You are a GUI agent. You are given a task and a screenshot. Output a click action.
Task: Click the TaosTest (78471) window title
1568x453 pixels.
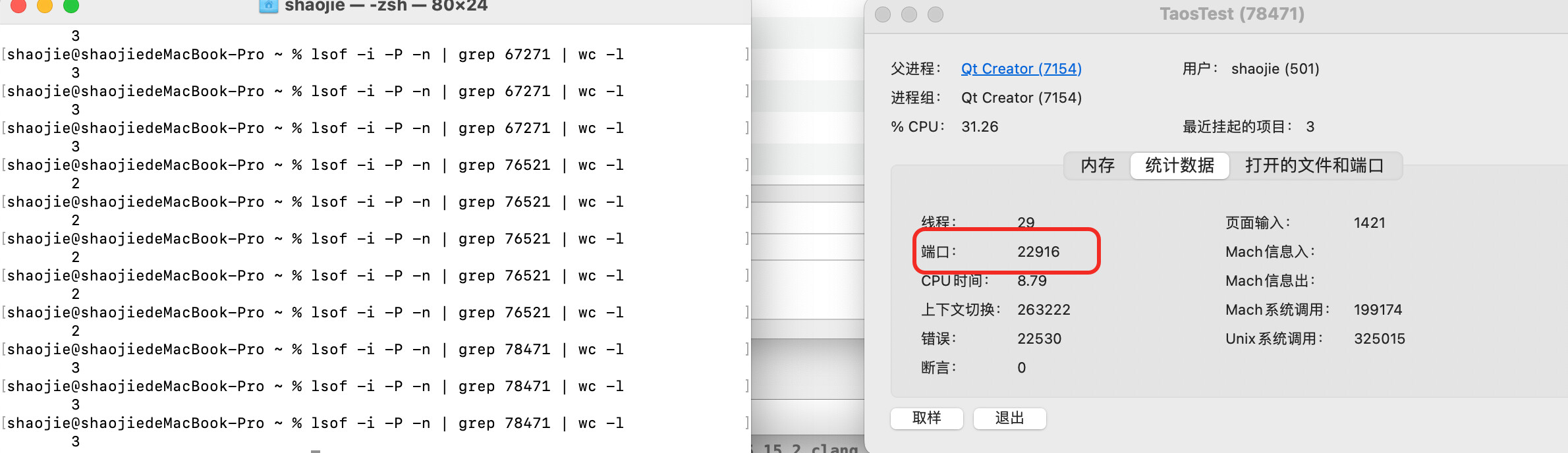1232,14
